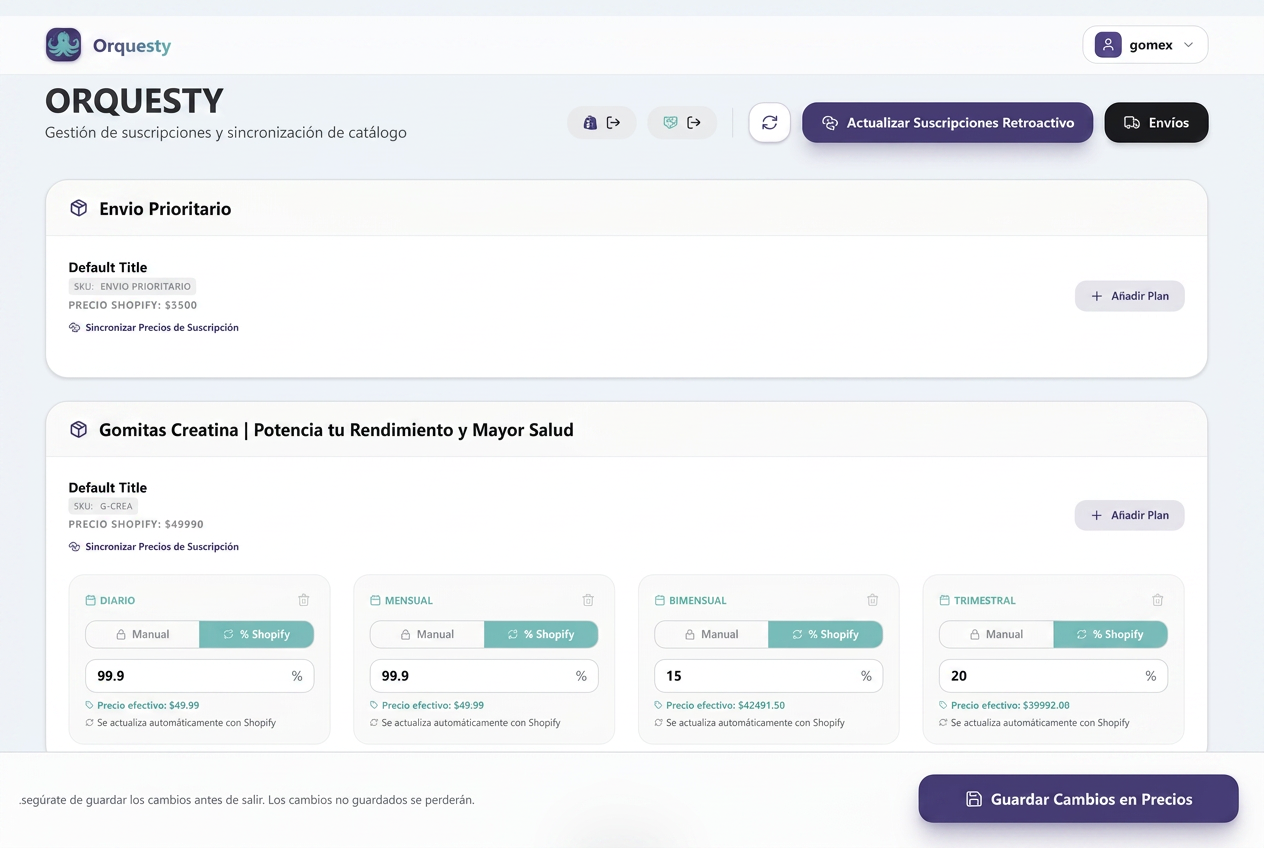Delete the MENSUAL plan with trash icon
1264x848 pixels.
pyautogui.click(x=588, y=600)
